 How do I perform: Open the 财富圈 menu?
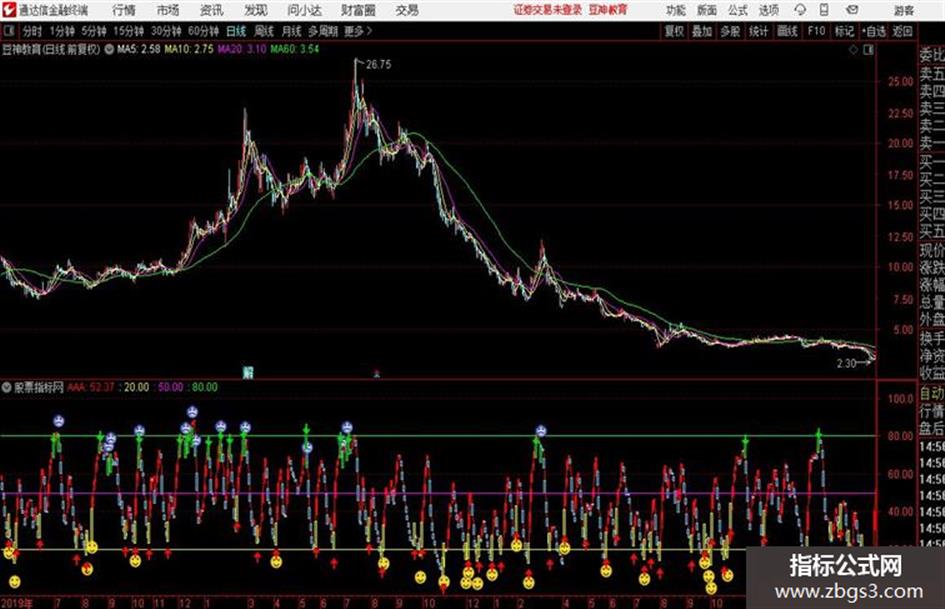pos(358,10)
